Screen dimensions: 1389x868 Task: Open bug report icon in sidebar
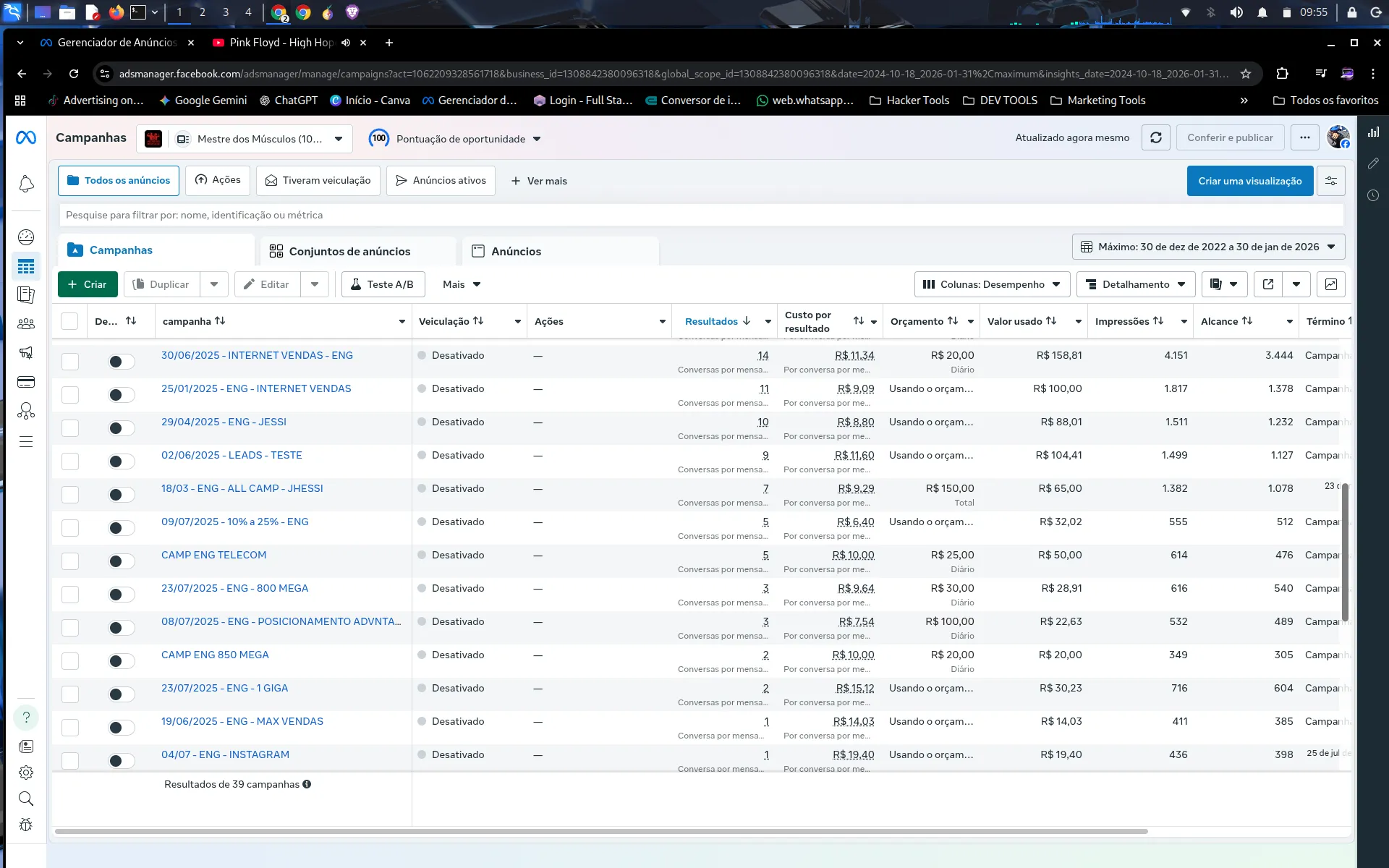(26, 825)
